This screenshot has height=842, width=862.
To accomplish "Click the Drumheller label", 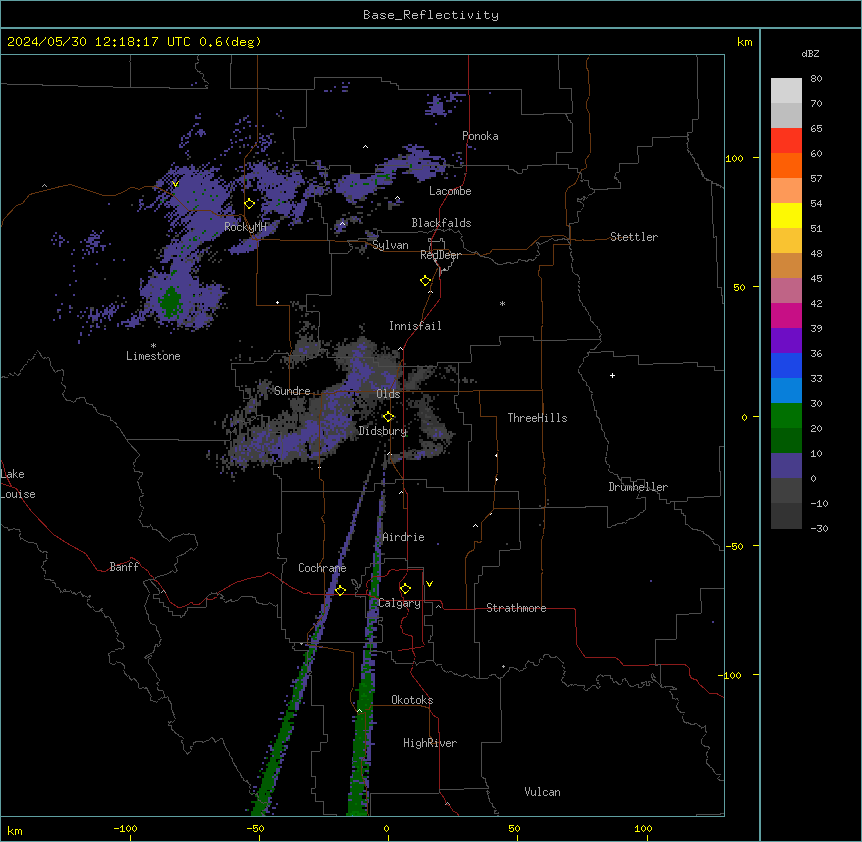I will (638, 487).
